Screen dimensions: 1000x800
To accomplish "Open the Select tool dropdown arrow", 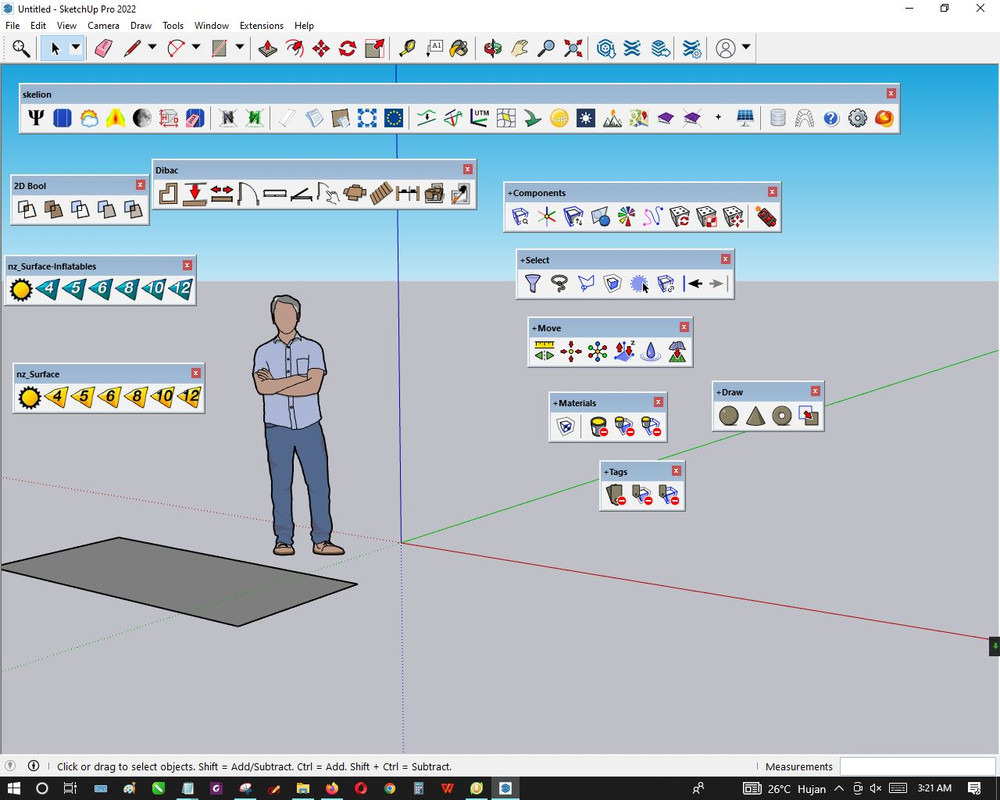I will click(x=75, y=47).
